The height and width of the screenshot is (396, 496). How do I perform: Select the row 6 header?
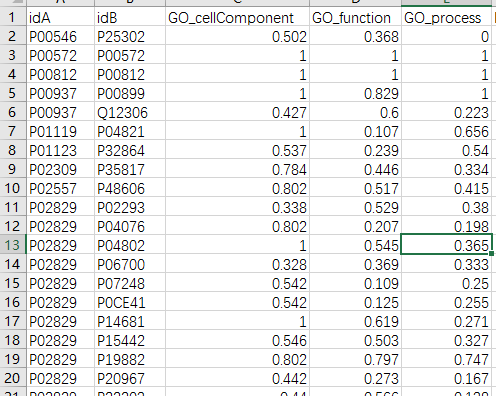(x=13, y=112)
